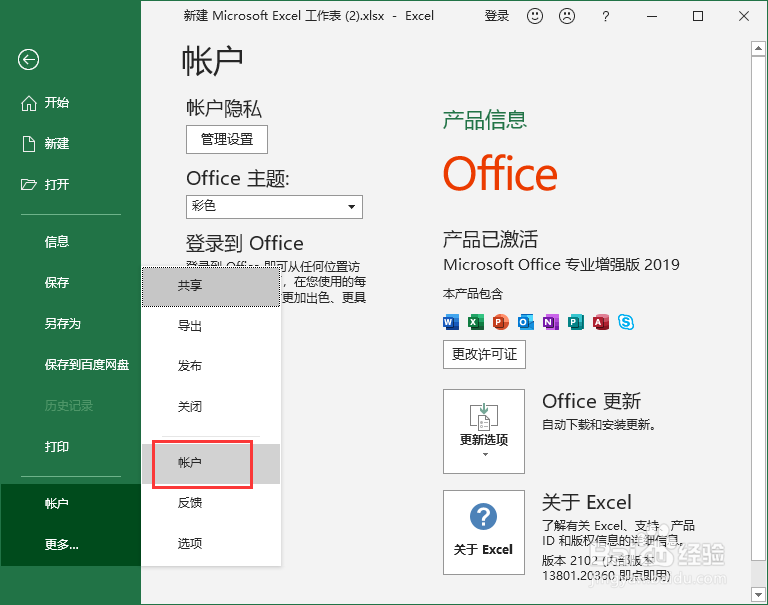The height and width of the screenshot is (605, 768).
Task: Open 选项 Options in the popup menu
Action: point(211,544)
